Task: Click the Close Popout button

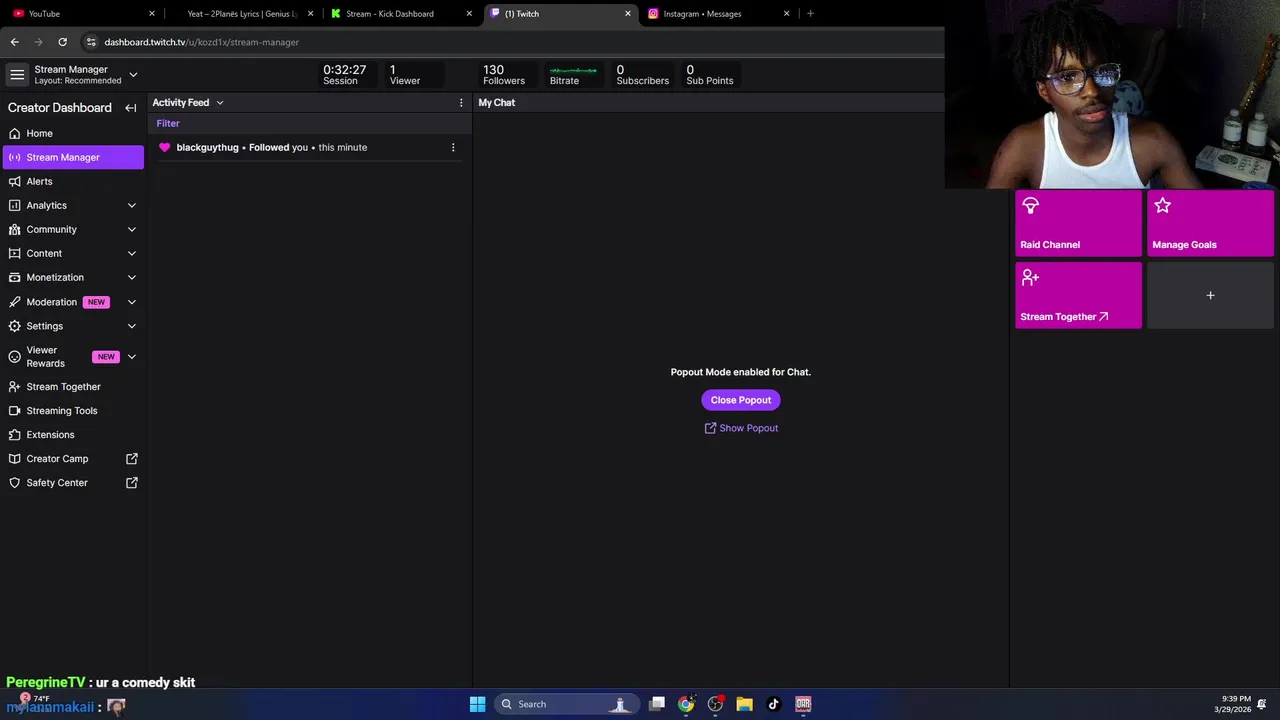Action: click(741, 400)
